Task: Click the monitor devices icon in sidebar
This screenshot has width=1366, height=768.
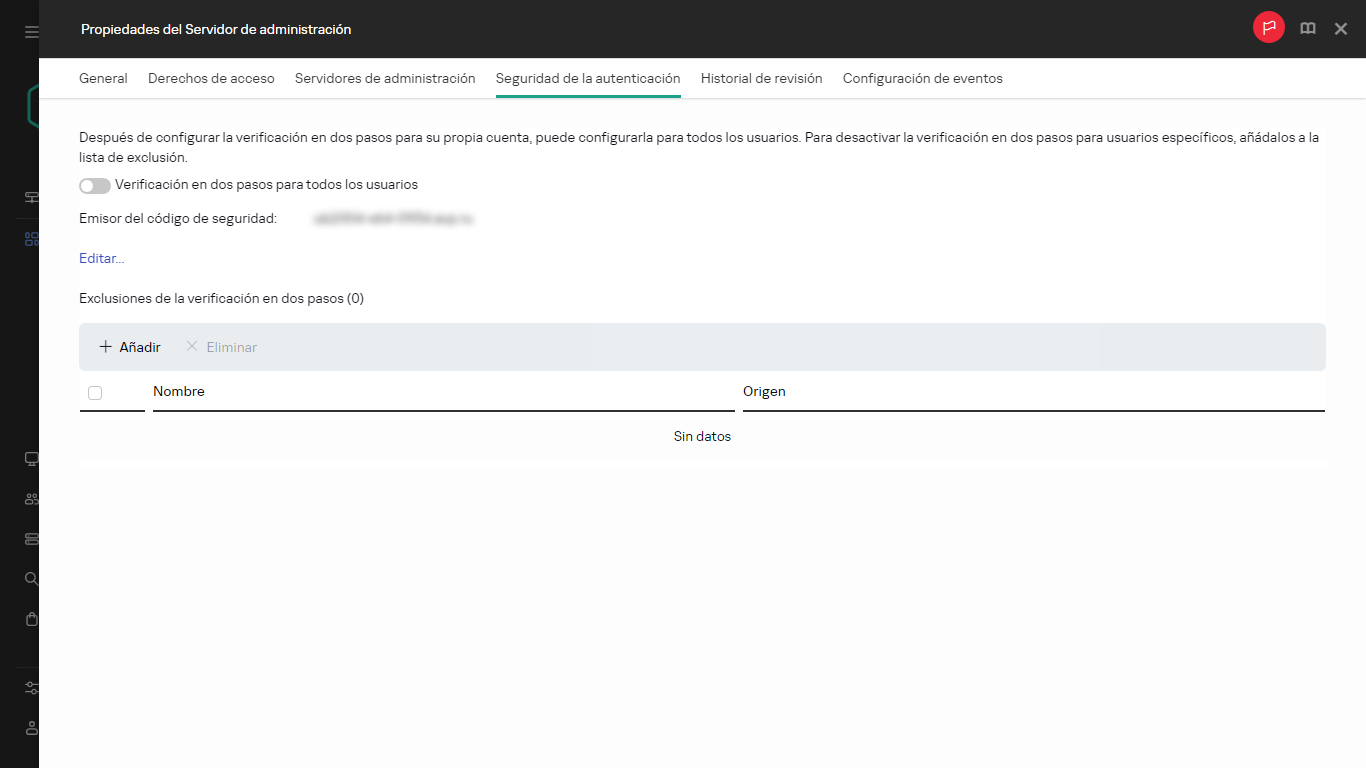Action: 31,459
